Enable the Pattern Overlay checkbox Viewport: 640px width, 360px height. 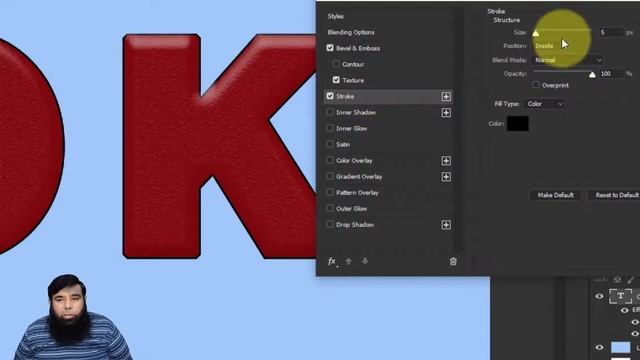[330, 192]
